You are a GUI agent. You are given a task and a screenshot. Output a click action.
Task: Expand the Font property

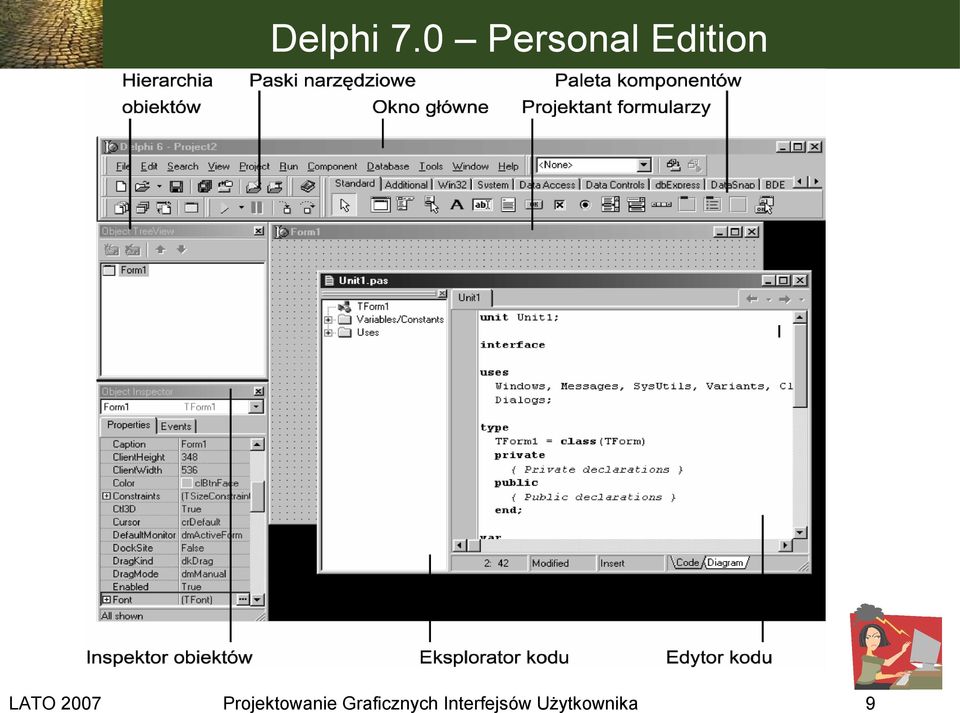click(106, 600)
